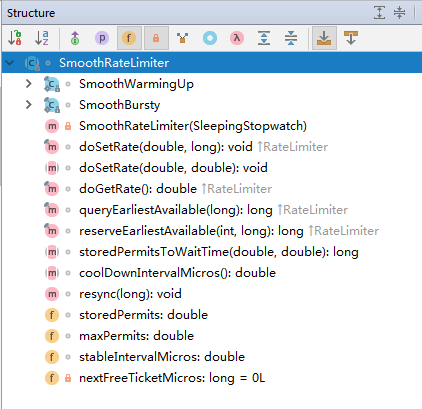This screenshot has width=422, height=409.
Task: Select the SmoothWarmingUp class entry
Action: click(x=136, y=84)
